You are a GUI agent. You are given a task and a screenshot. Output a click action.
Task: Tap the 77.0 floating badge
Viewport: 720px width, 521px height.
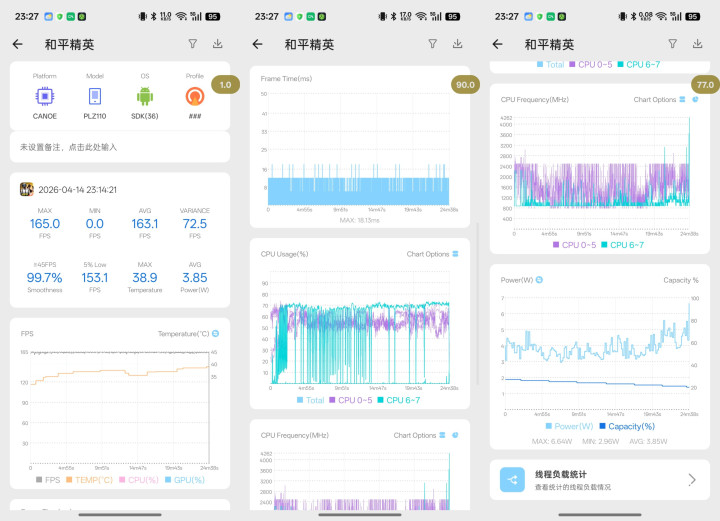click(x=705, y=84)
